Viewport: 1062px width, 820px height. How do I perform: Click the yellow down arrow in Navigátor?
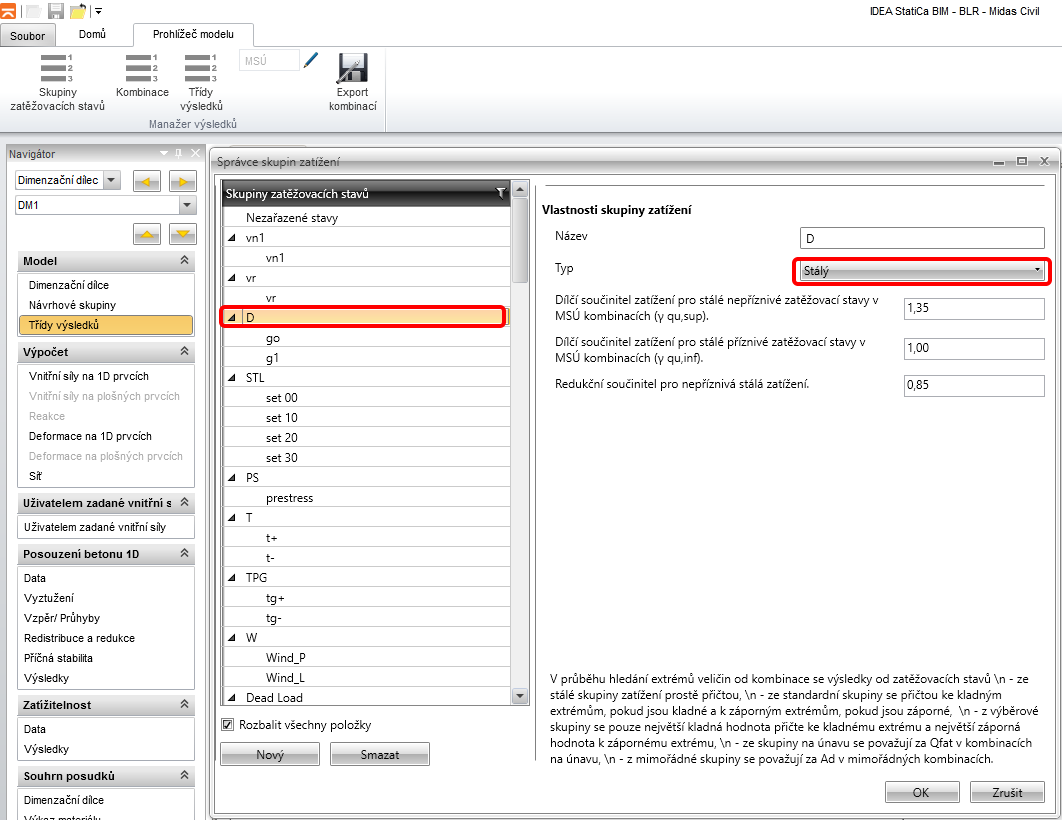182,234
